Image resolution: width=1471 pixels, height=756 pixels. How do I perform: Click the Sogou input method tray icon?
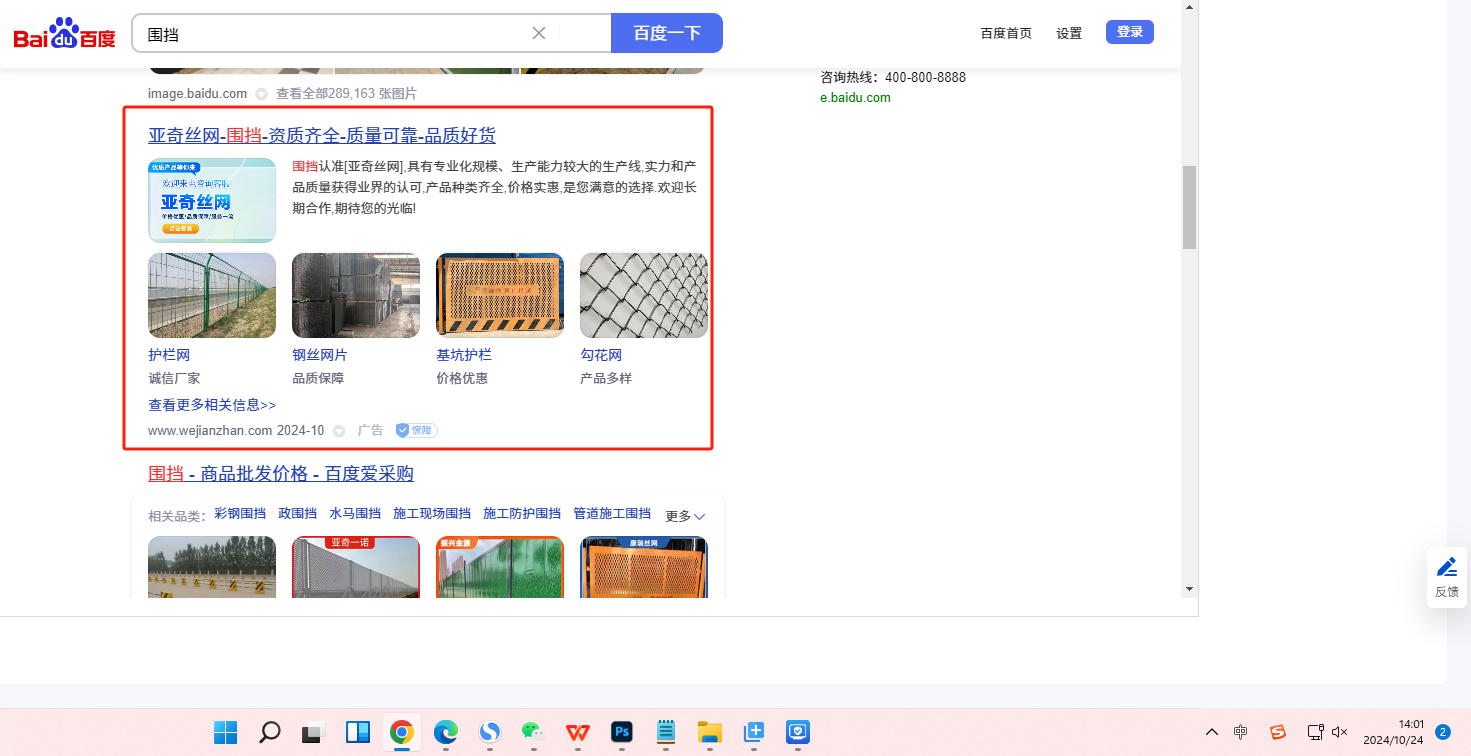pos(1277,732)
